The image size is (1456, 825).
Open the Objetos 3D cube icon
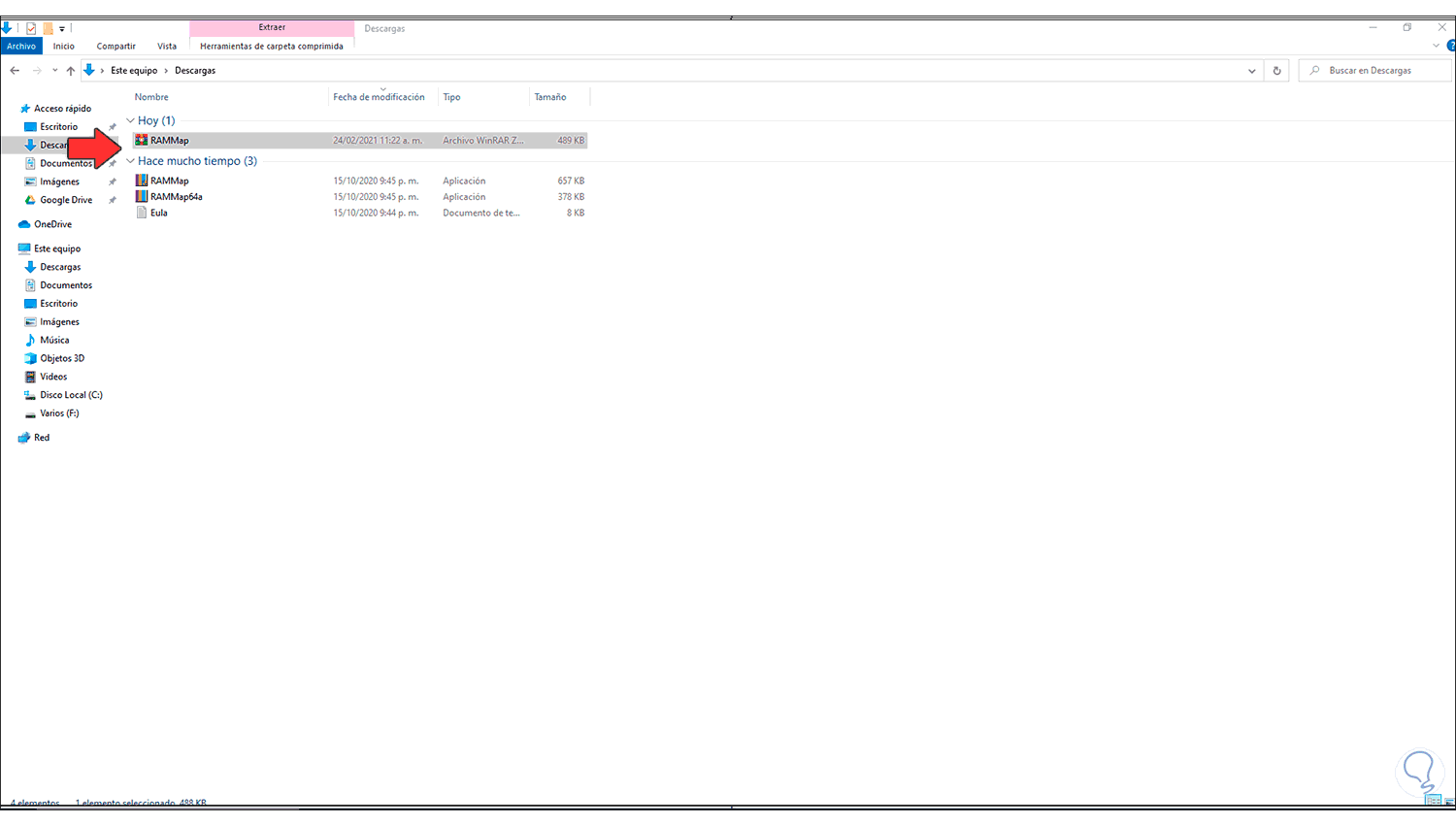30,358
